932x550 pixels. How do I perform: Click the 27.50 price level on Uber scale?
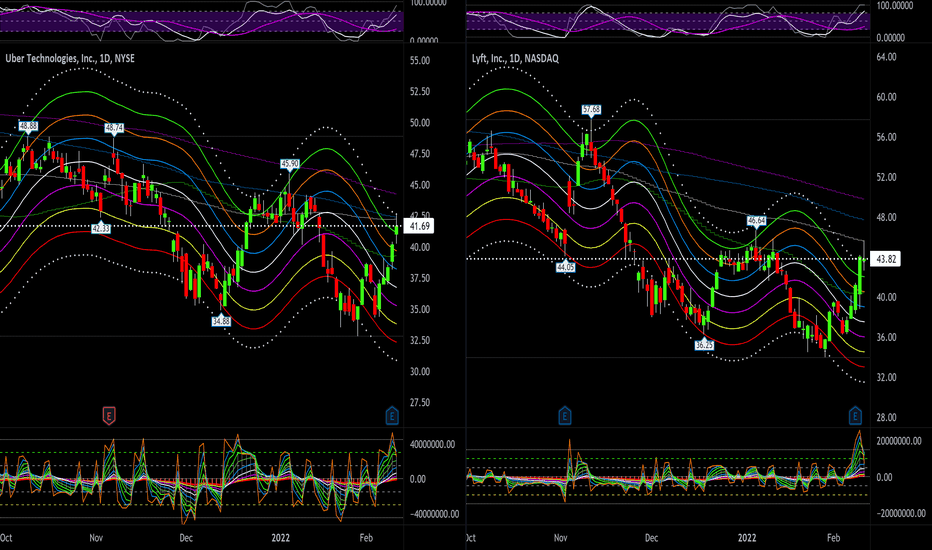click(420, 403)
